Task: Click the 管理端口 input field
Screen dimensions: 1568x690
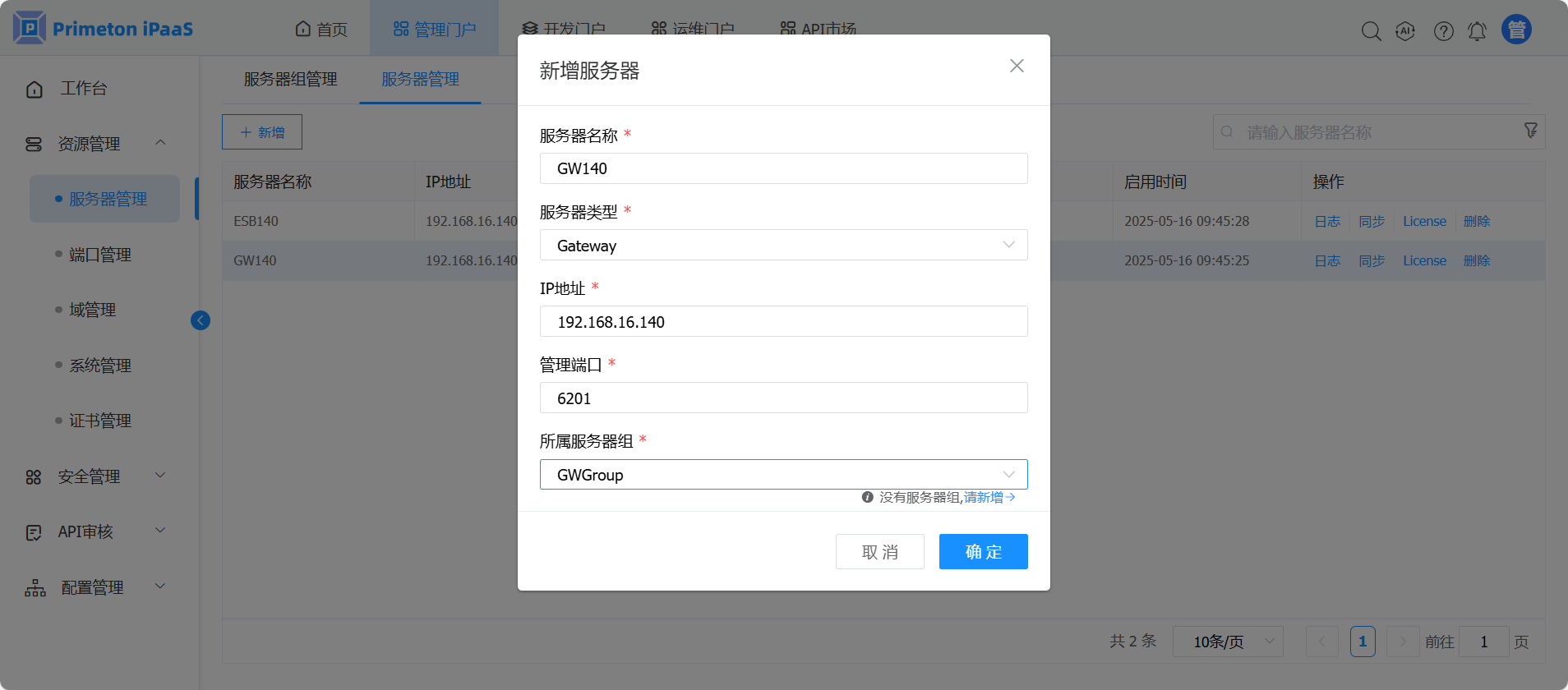Action: (783, 398)
